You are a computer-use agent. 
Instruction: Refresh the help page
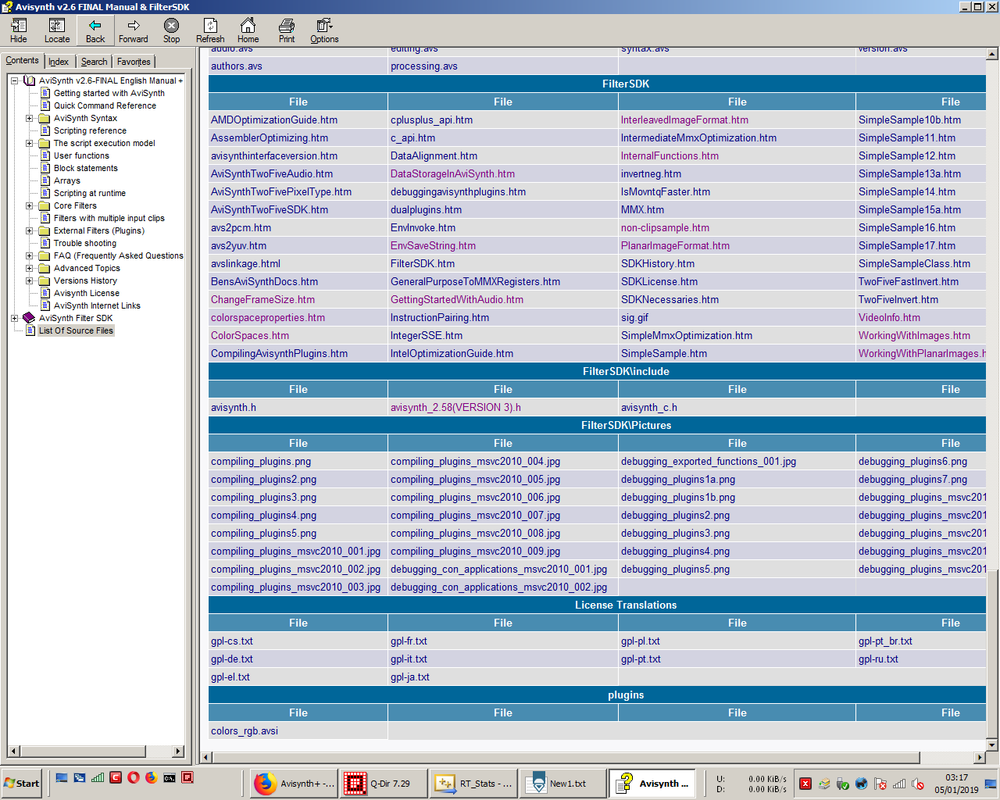click(210, 30)
